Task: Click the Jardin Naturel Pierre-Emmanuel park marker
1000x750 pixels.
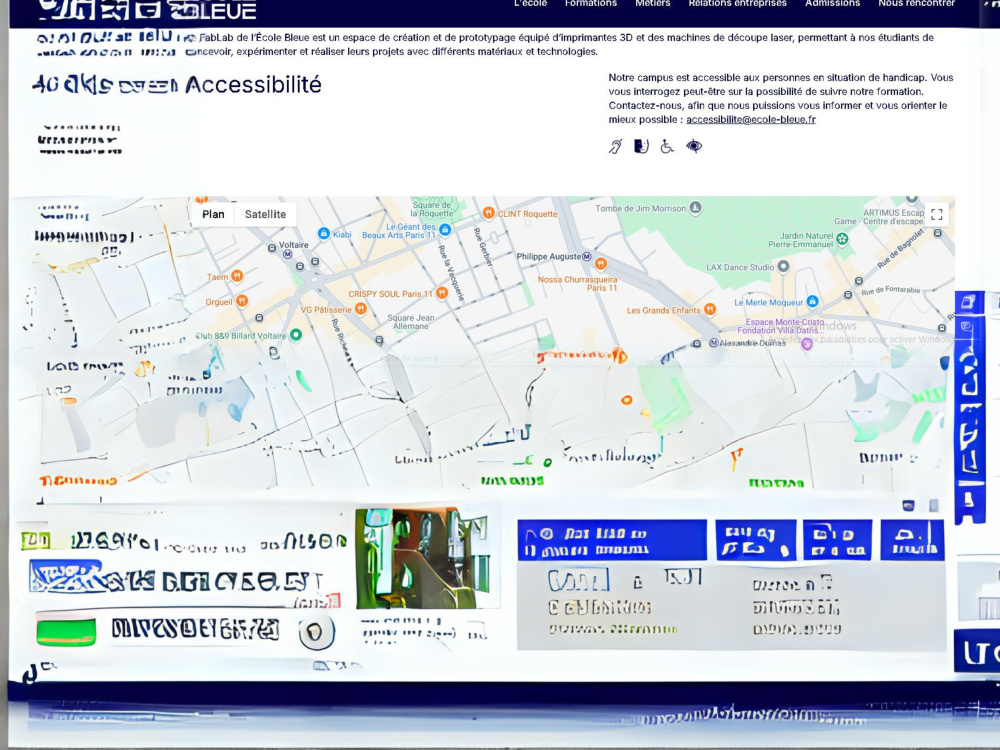Action: tap(842, 239)
